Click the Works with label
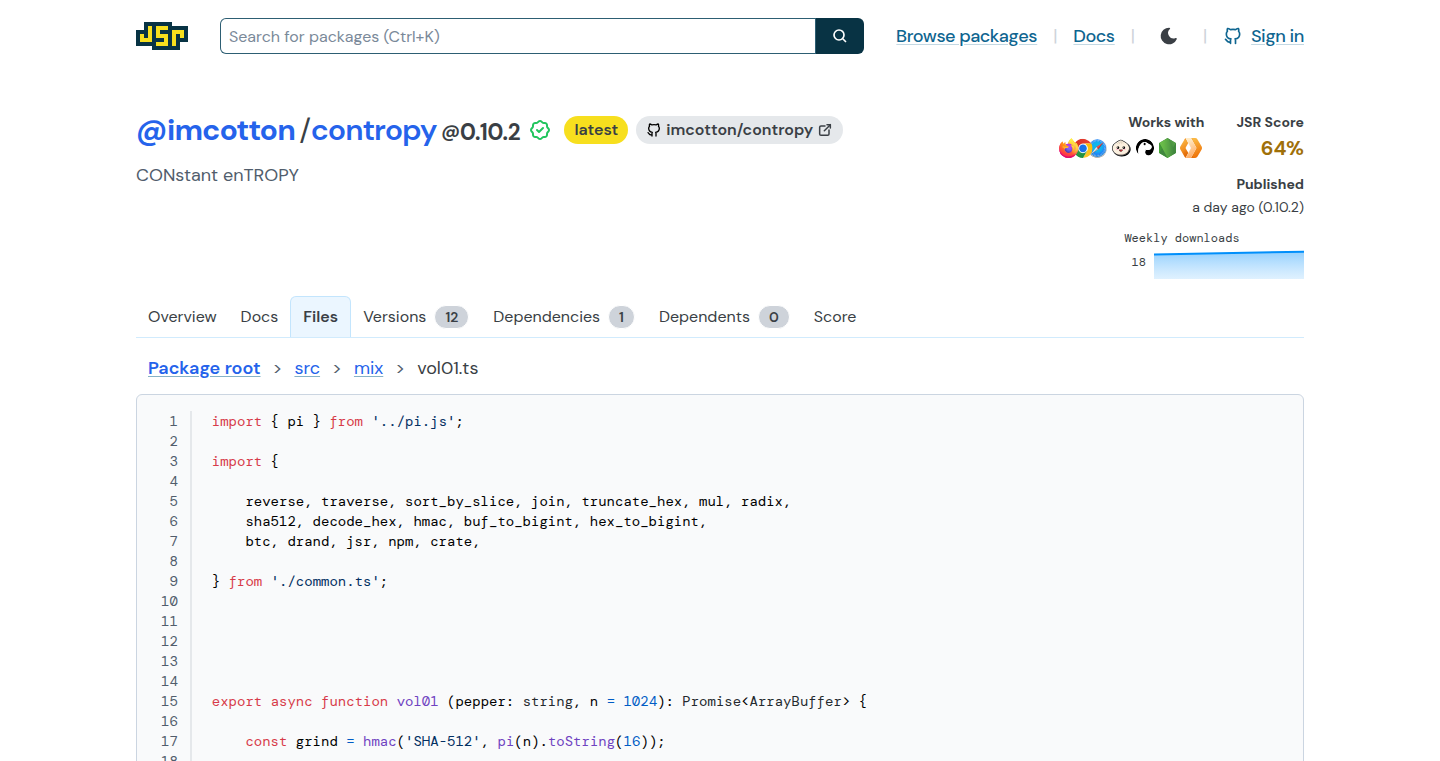 pos(1166,122)
